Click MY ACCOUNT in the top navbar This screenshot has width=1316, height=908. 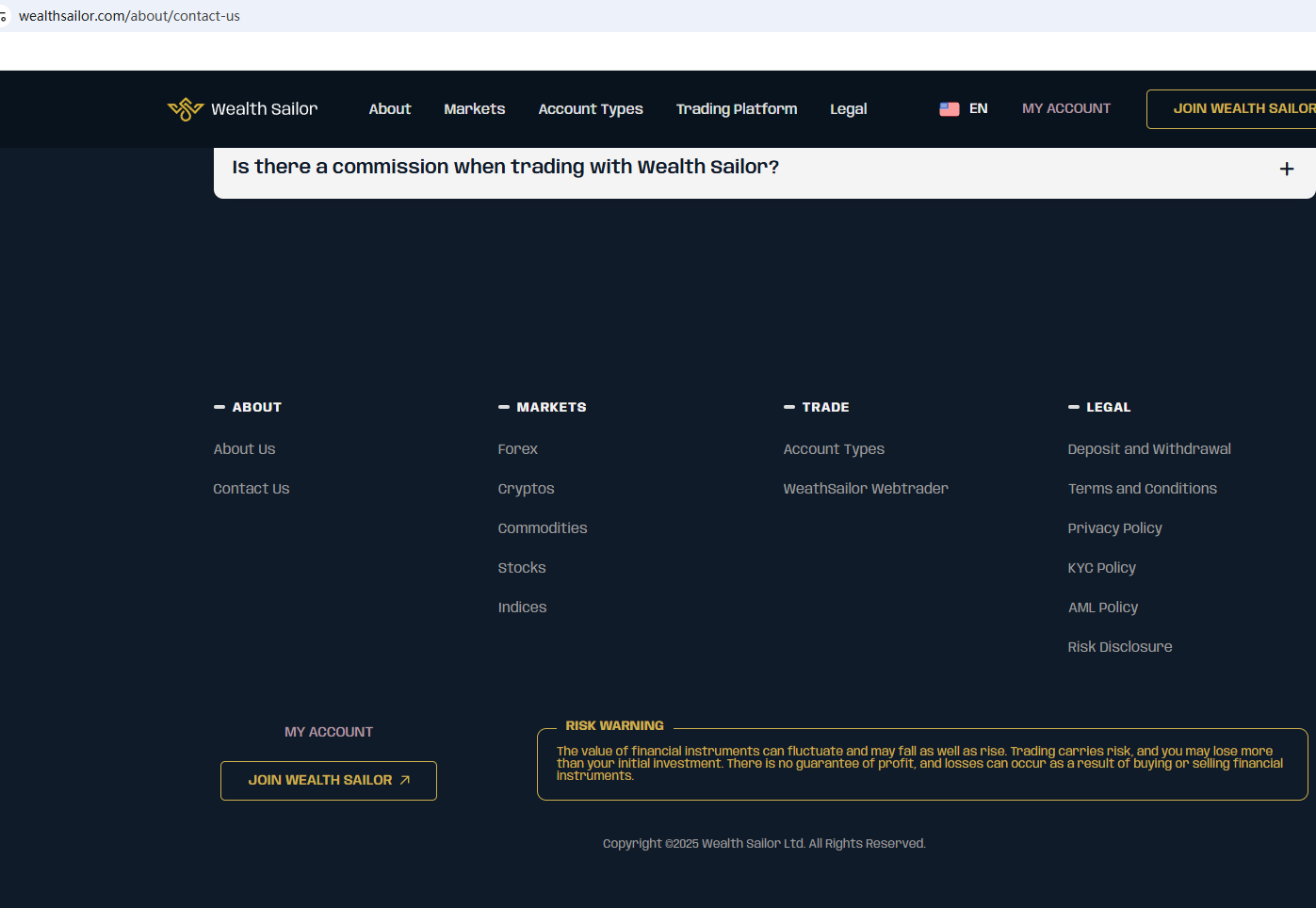[1066, 109]
